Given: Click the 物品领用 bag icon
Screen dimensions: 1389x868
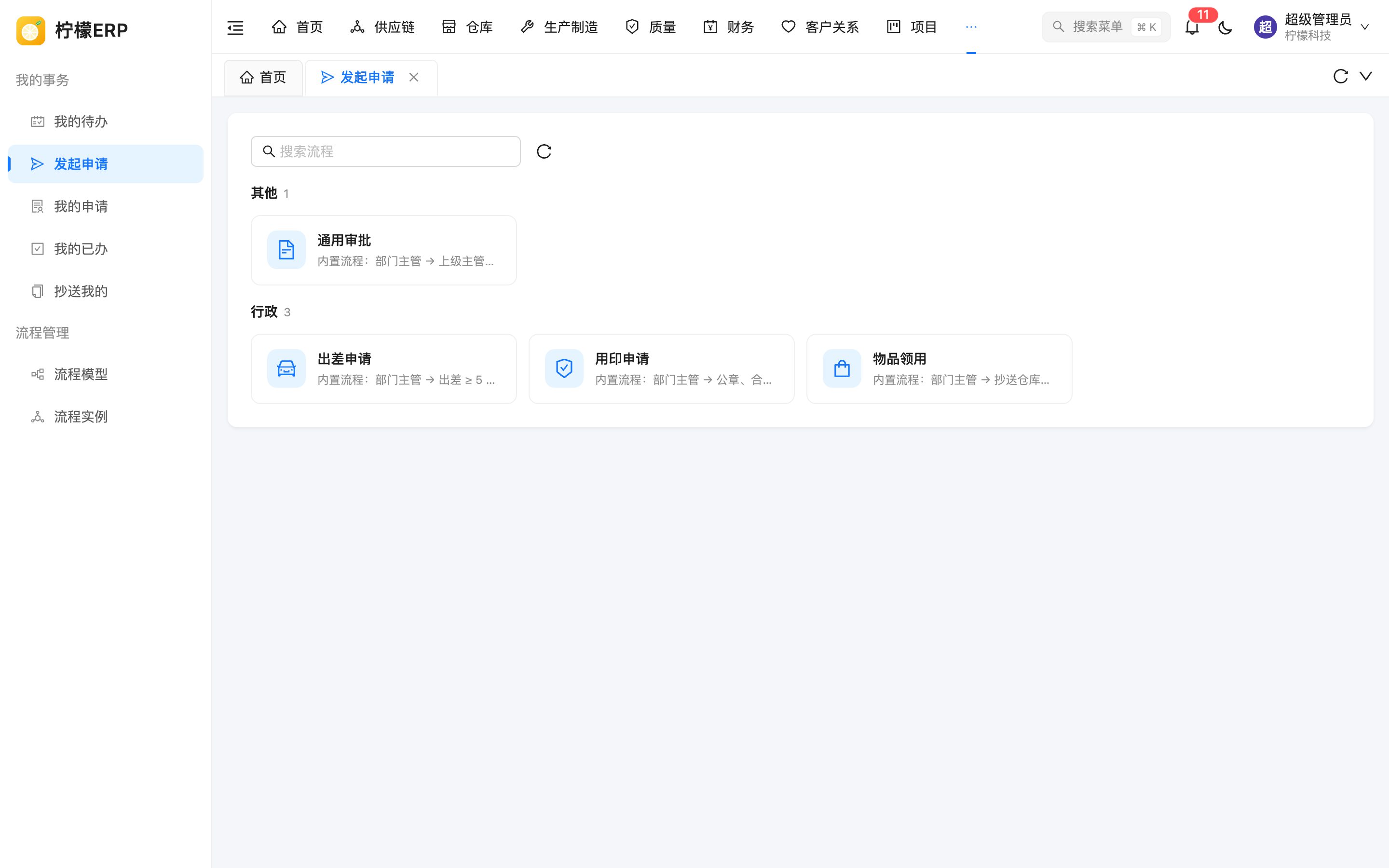Looking at the screenshot, I should coord(842,368).
